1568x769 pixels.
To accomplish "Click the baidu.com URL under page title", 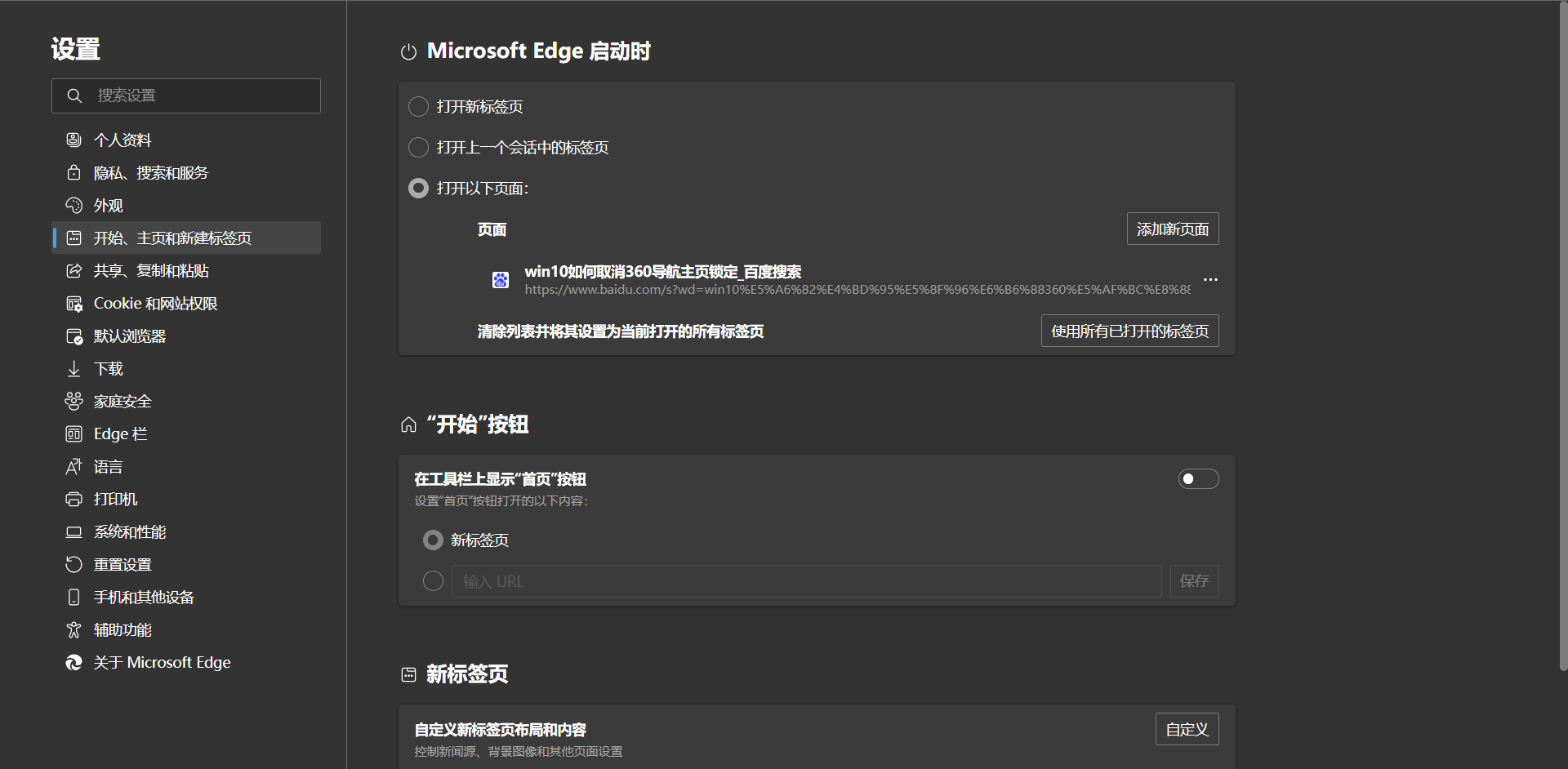I will click(x=857, y=290).
